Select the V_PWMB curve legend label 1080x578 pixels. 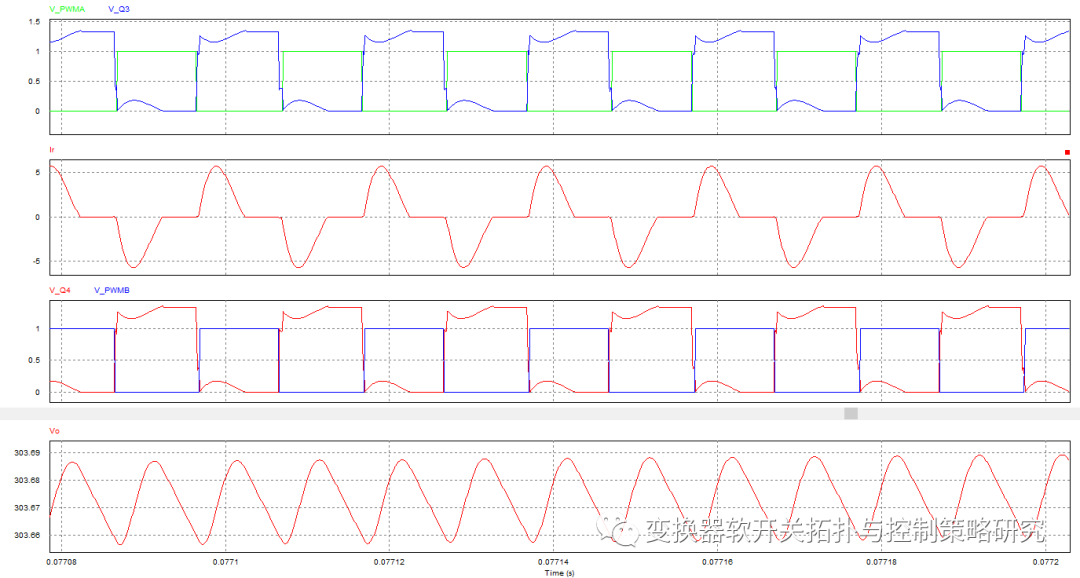112,290
